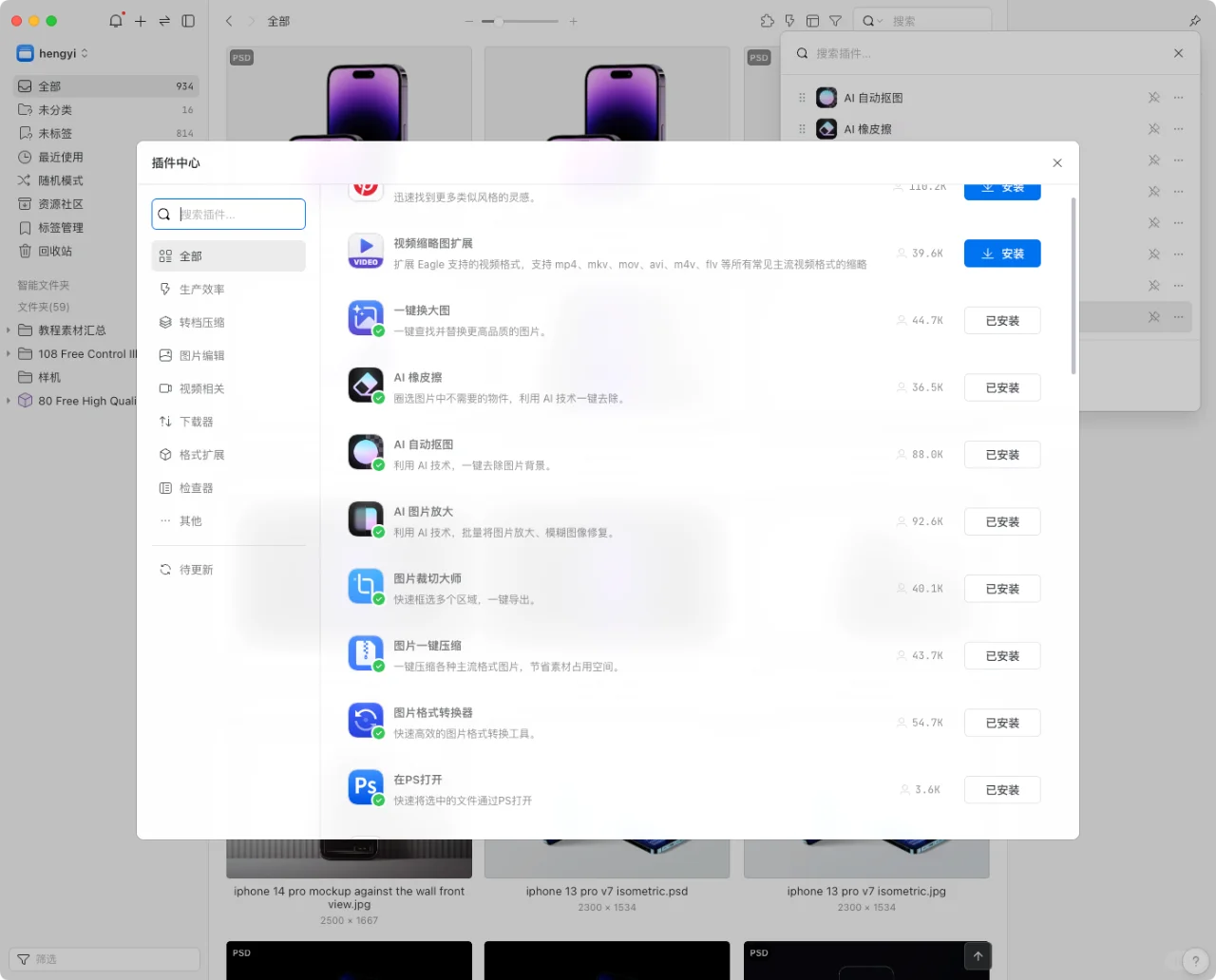Open 标签管理 in the main window sidebar
The image size is (1216, 980).
pyautogui.click(x=106, y=228)
